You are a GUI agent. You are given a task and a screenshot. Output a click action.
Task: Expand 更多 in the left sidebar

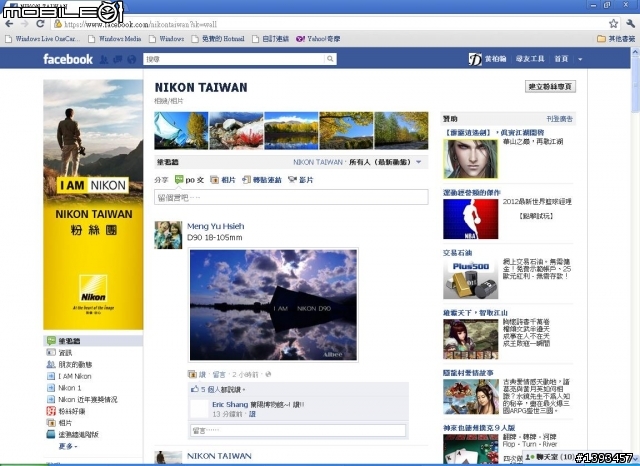coord(68,446)
